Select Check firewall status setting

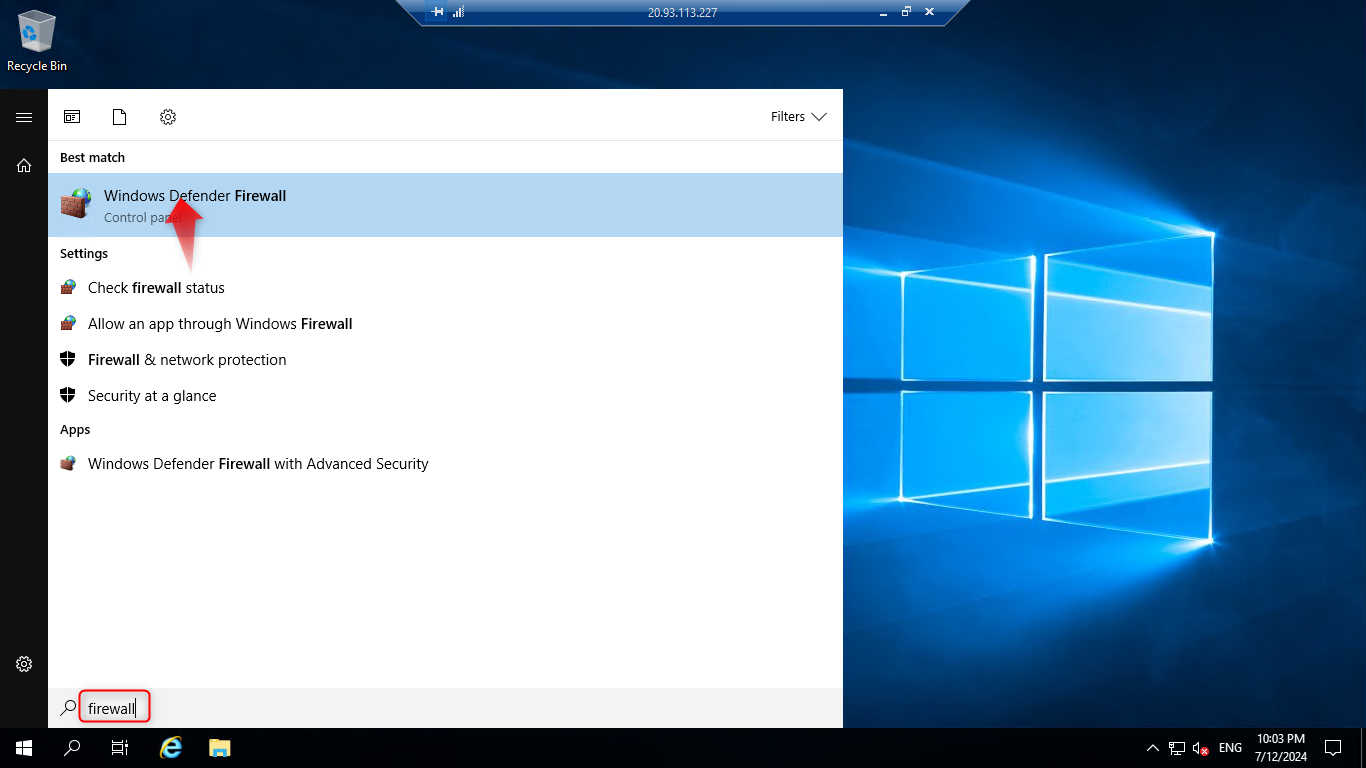point(156,288)
